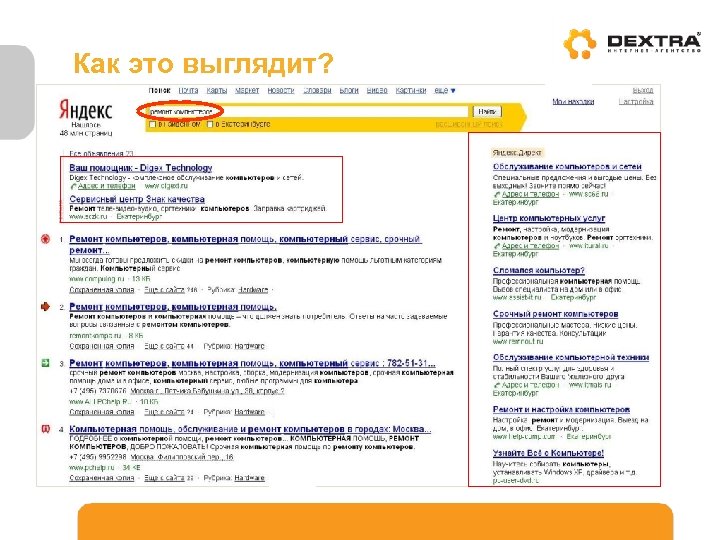Open result 2 'Ремонт компьютеров, компьютерная помощь.'

click(173, 306)
